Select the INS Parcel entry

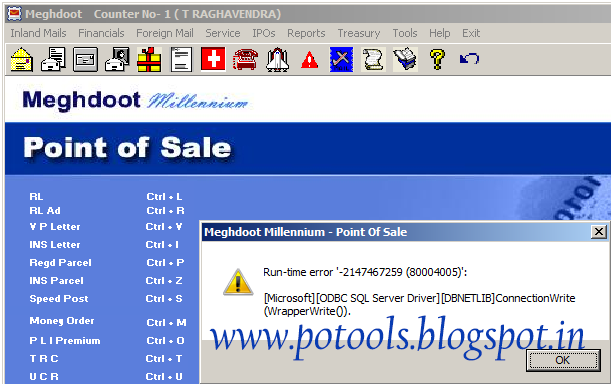coord(57,280)
